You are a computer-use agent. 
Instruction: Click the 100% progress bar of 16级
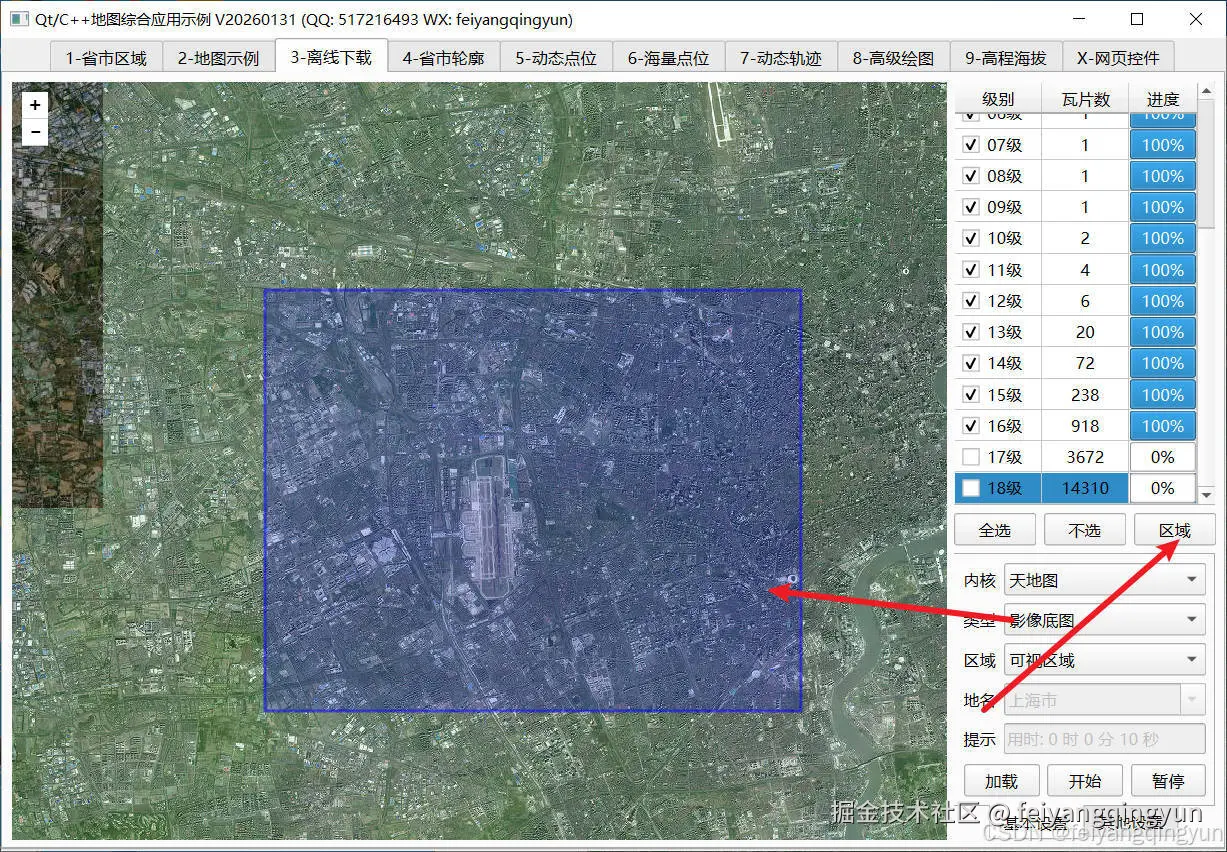(x=1163, y=426)
